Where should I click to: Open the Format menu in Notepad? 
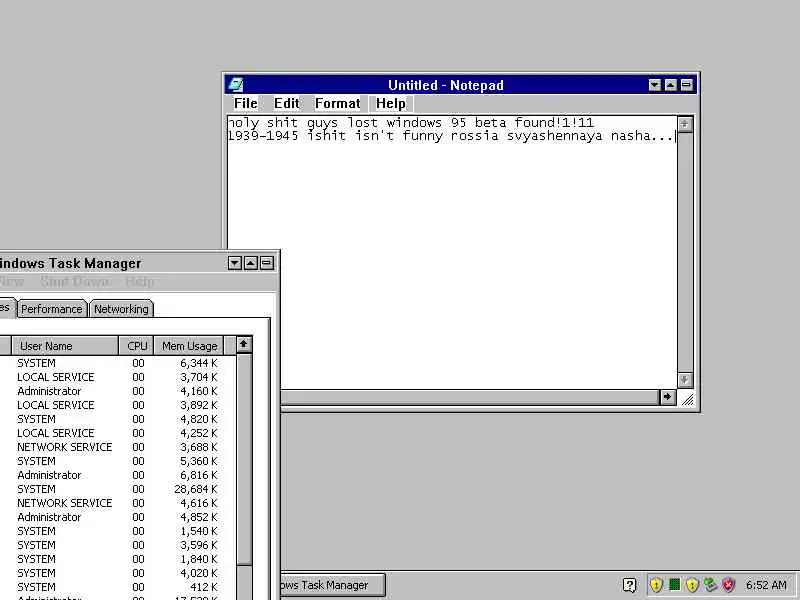(x=337, y=104)
